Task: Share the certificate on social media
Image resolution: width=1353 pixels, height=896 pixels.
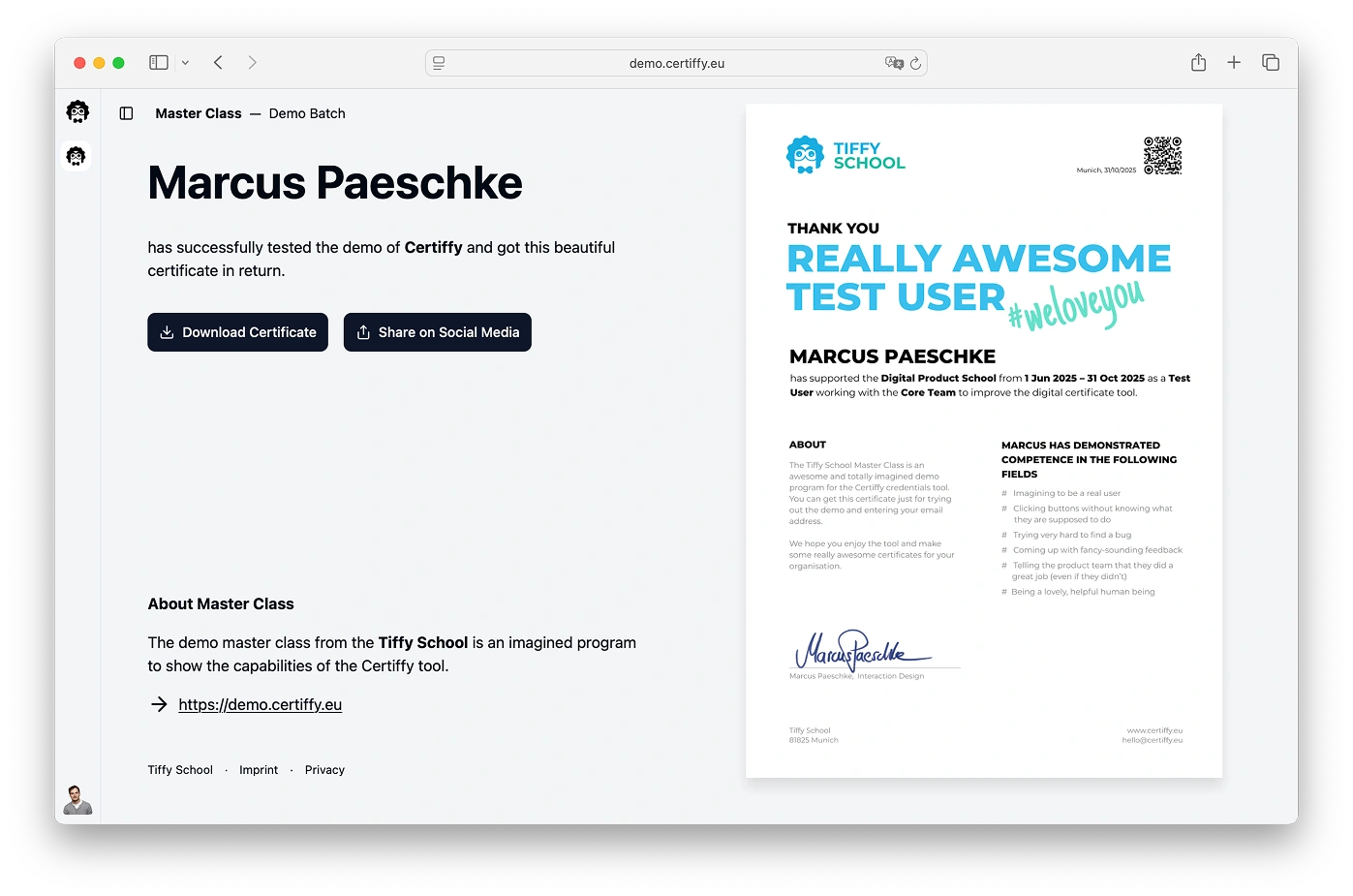Action: point(437,332)
